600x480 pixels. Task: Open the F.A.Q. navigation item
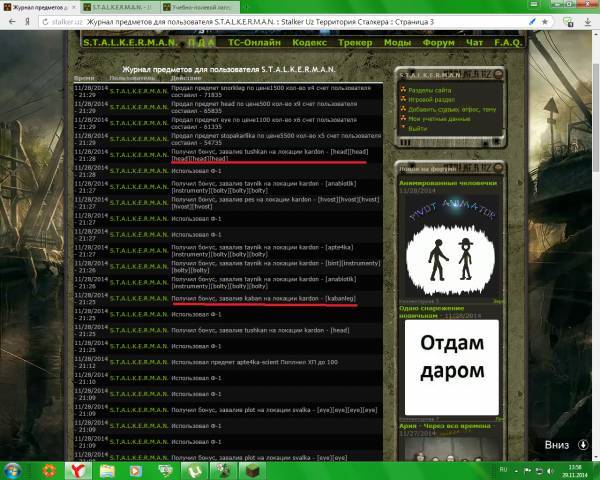pyautogui.click(x=507, y=43)
